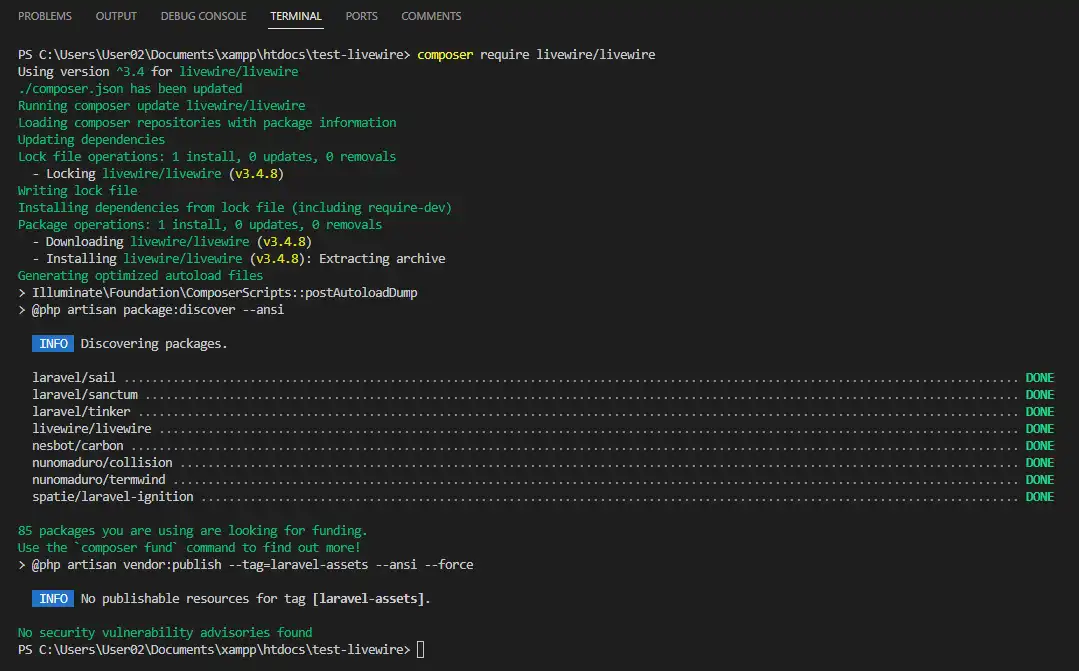This screenshot has width=1079, height=671.
Task: Click DONE status for spatie/laravel-ignition
Action: 1040,496
